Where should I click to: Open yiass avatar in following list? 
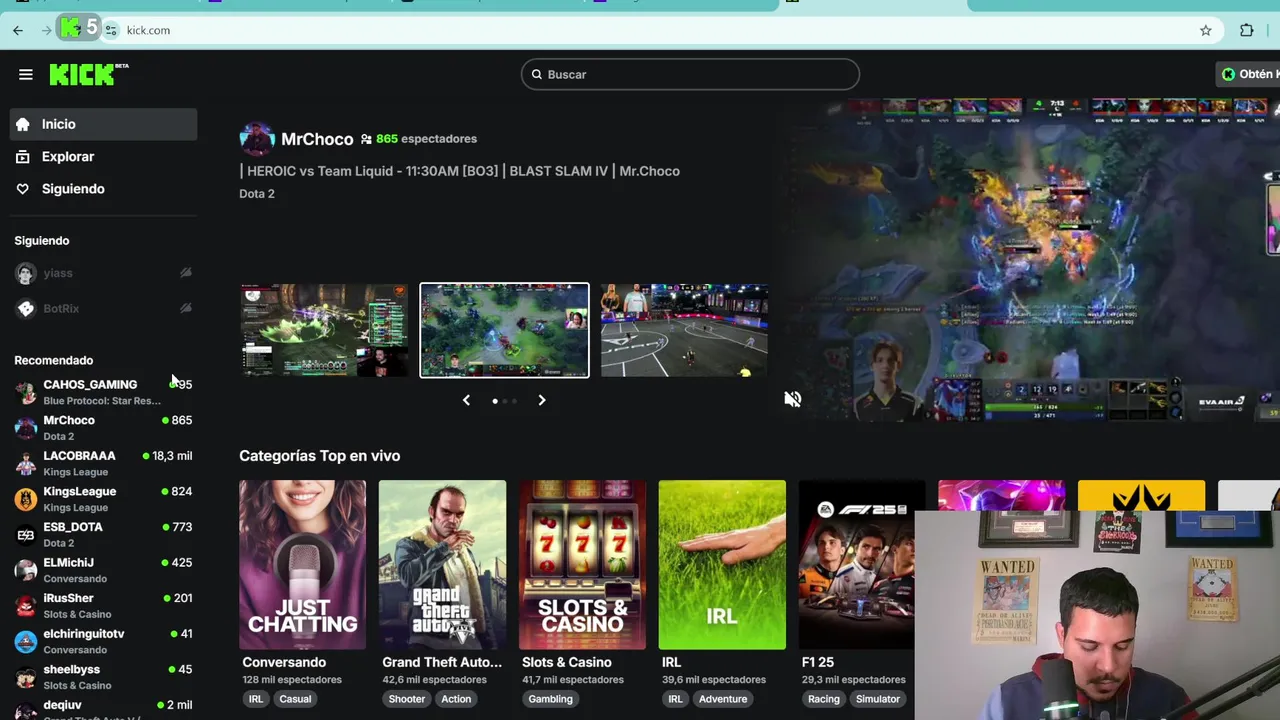26,273
